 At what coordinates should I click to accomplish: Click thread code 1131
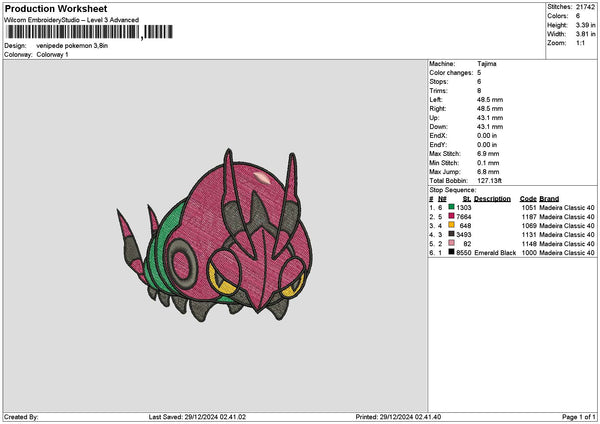529,235
